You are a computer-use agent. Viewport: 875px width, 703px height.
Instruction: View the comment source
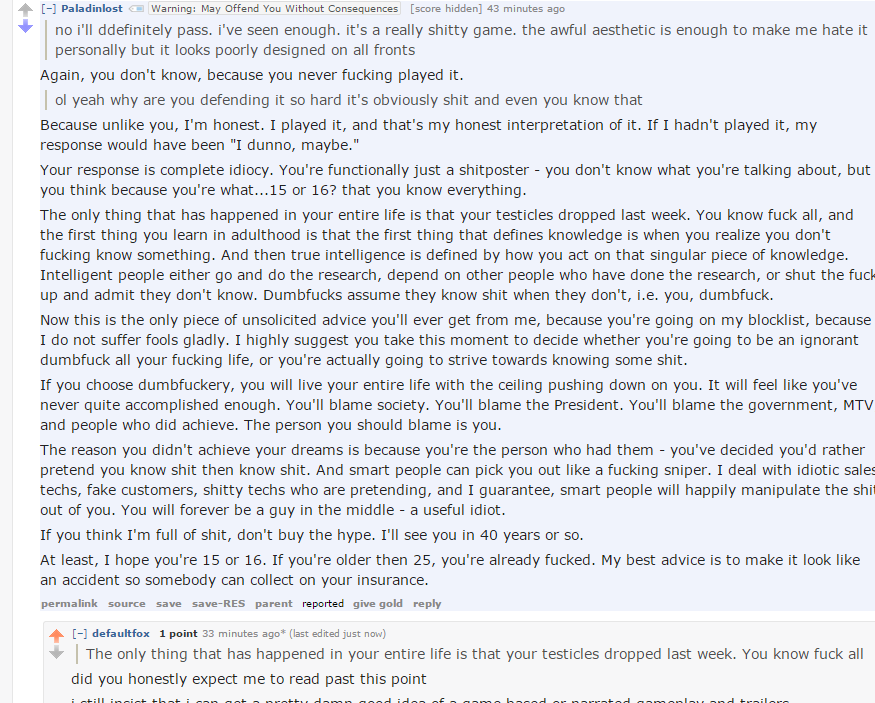pos(127,603)
